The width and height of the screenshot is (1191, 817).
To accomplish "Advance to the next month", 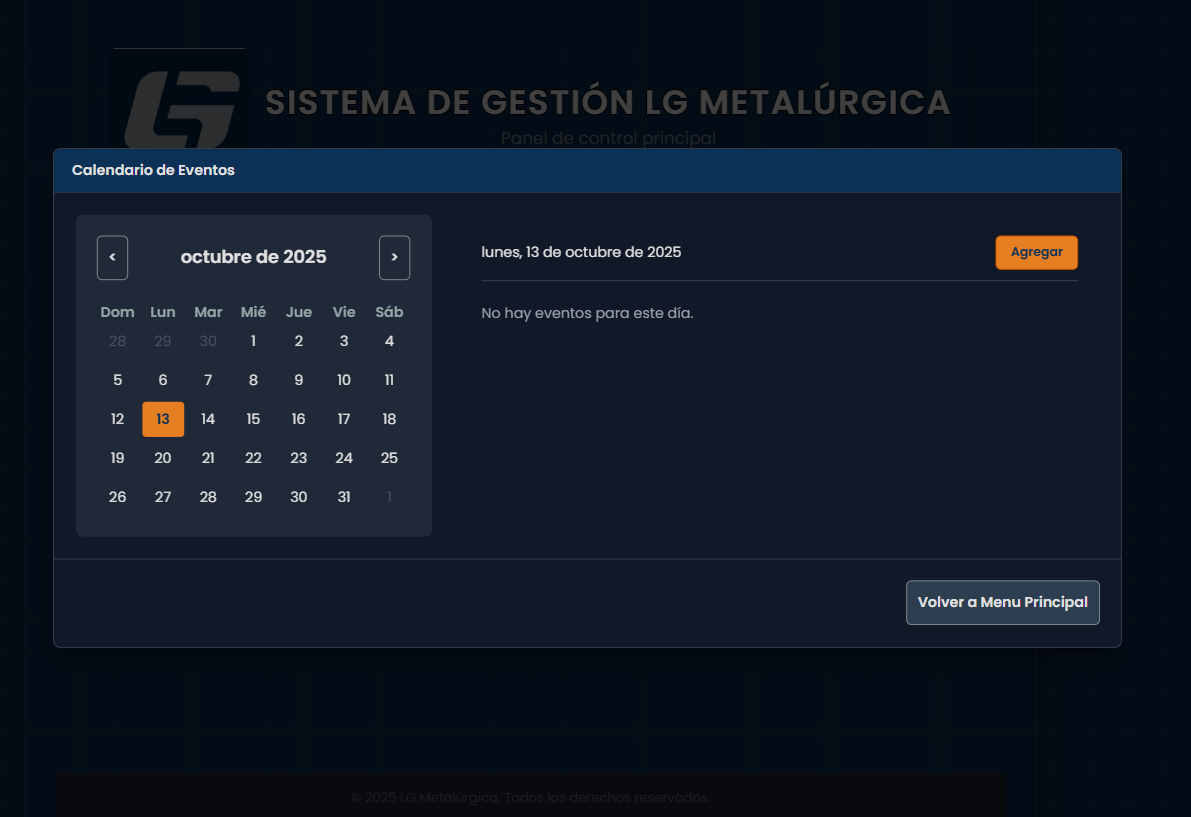I will pyautogui.click(x=394, y=257).
